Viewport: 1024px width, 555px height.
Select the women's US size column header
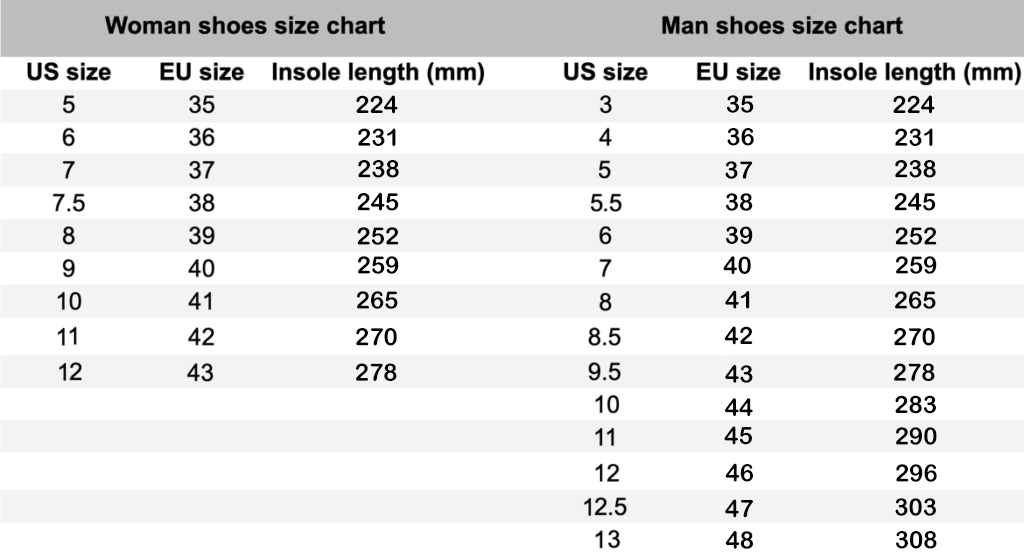(69, 72)
